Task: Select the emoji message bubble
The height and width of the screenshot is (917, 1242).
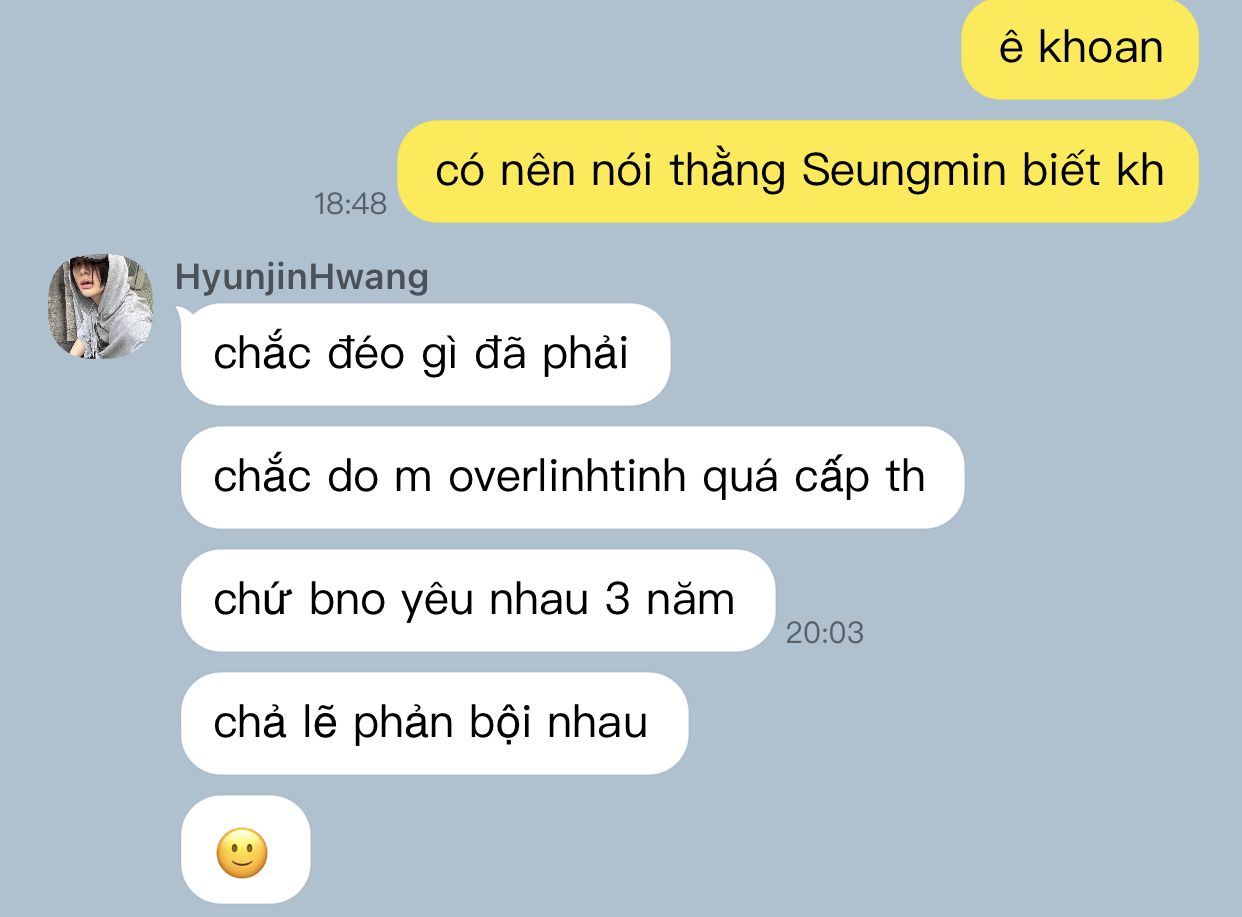Action: click(x=246, y=849)
